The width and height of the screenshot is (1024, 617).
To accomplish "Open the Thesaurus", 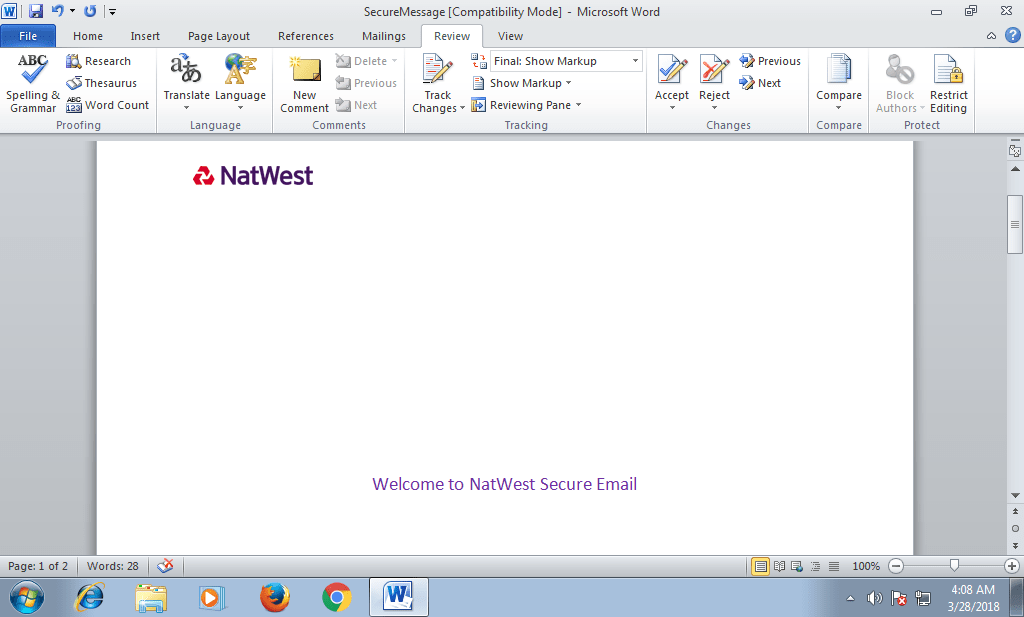I will 101,83.
